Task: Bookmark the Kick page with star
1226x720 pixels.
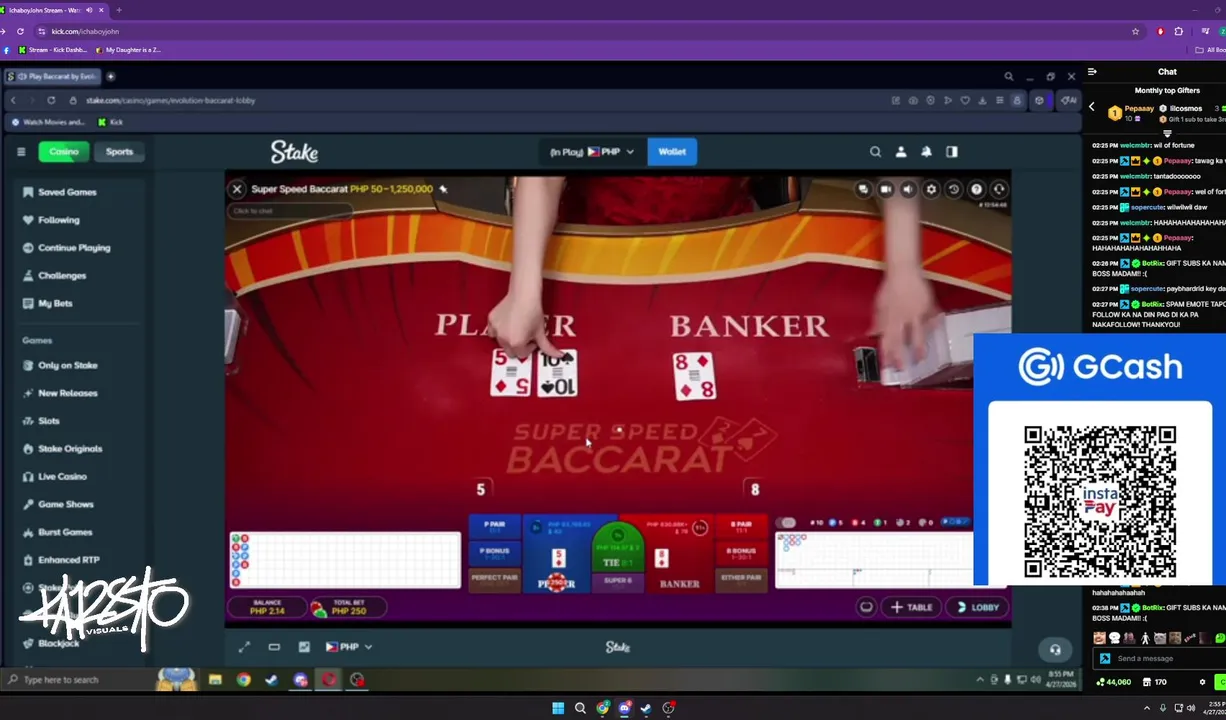Action: pyautogui.click(x=1135, y=31)
